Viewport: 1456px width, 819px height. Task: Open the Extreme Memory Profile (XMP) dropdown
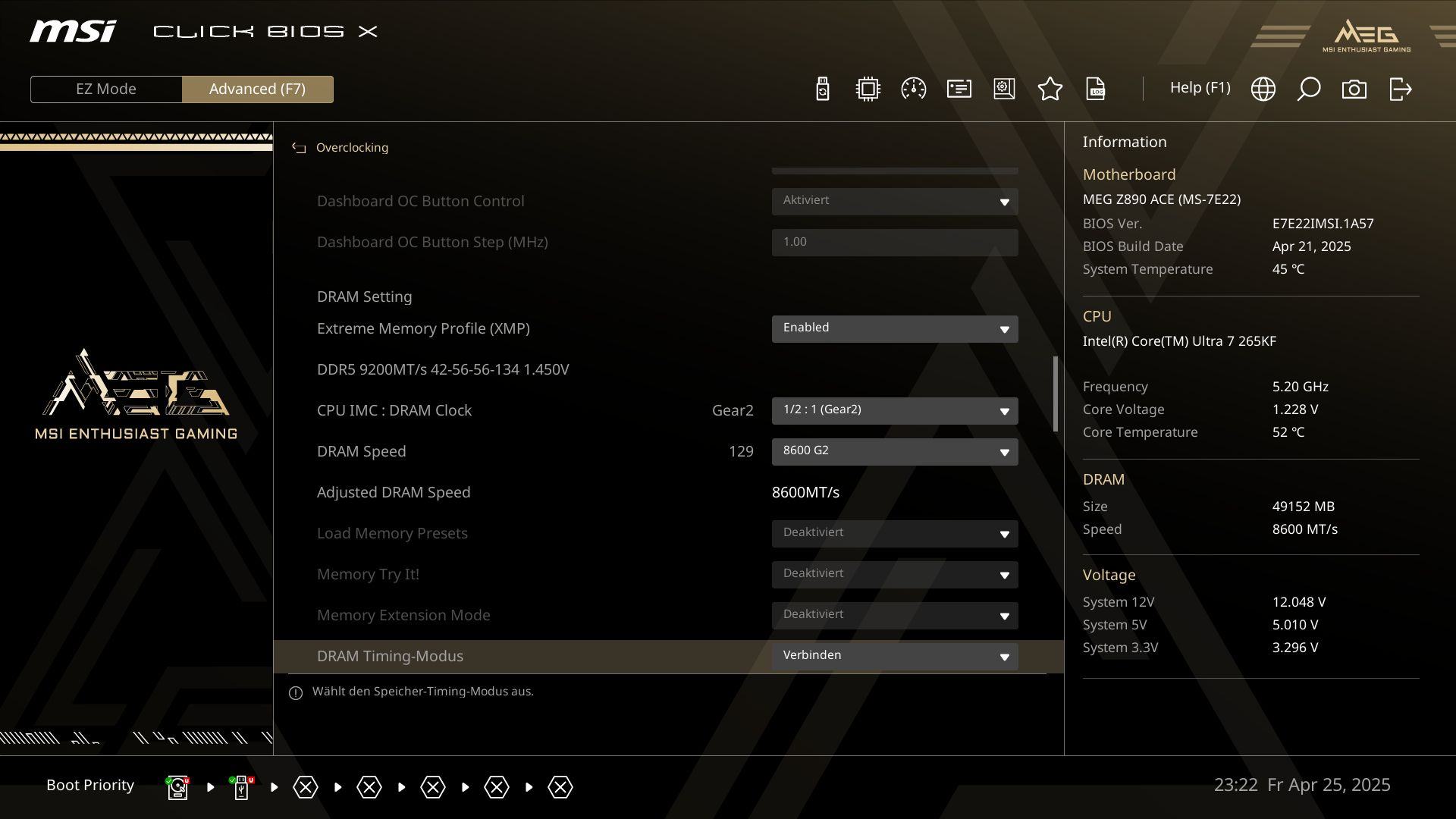894,328
